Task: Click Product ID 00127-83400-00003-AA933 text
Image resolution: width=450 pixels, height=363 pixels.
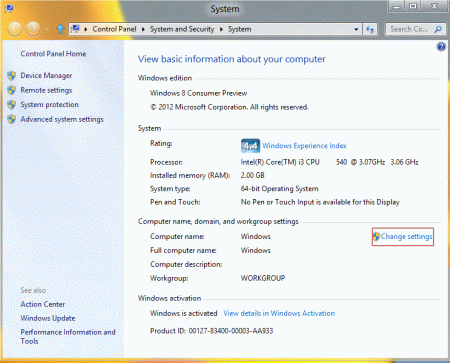Action: coord(212,331)
